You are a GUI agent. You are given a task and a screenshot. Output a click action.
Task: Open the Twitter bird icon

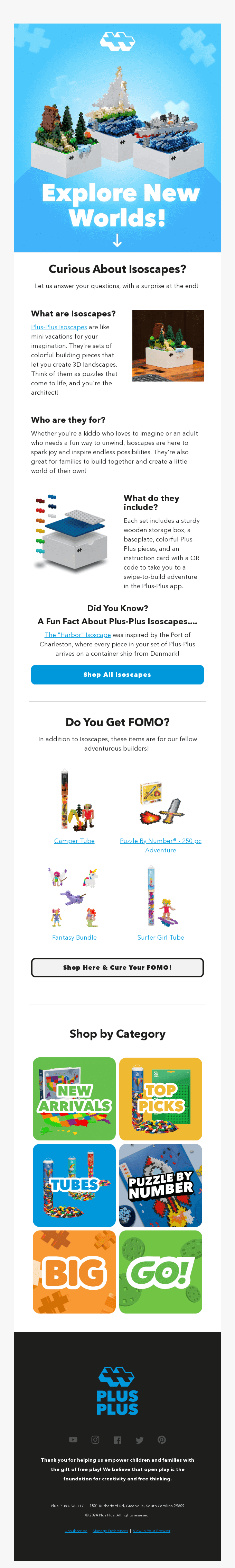(140, 1440)
